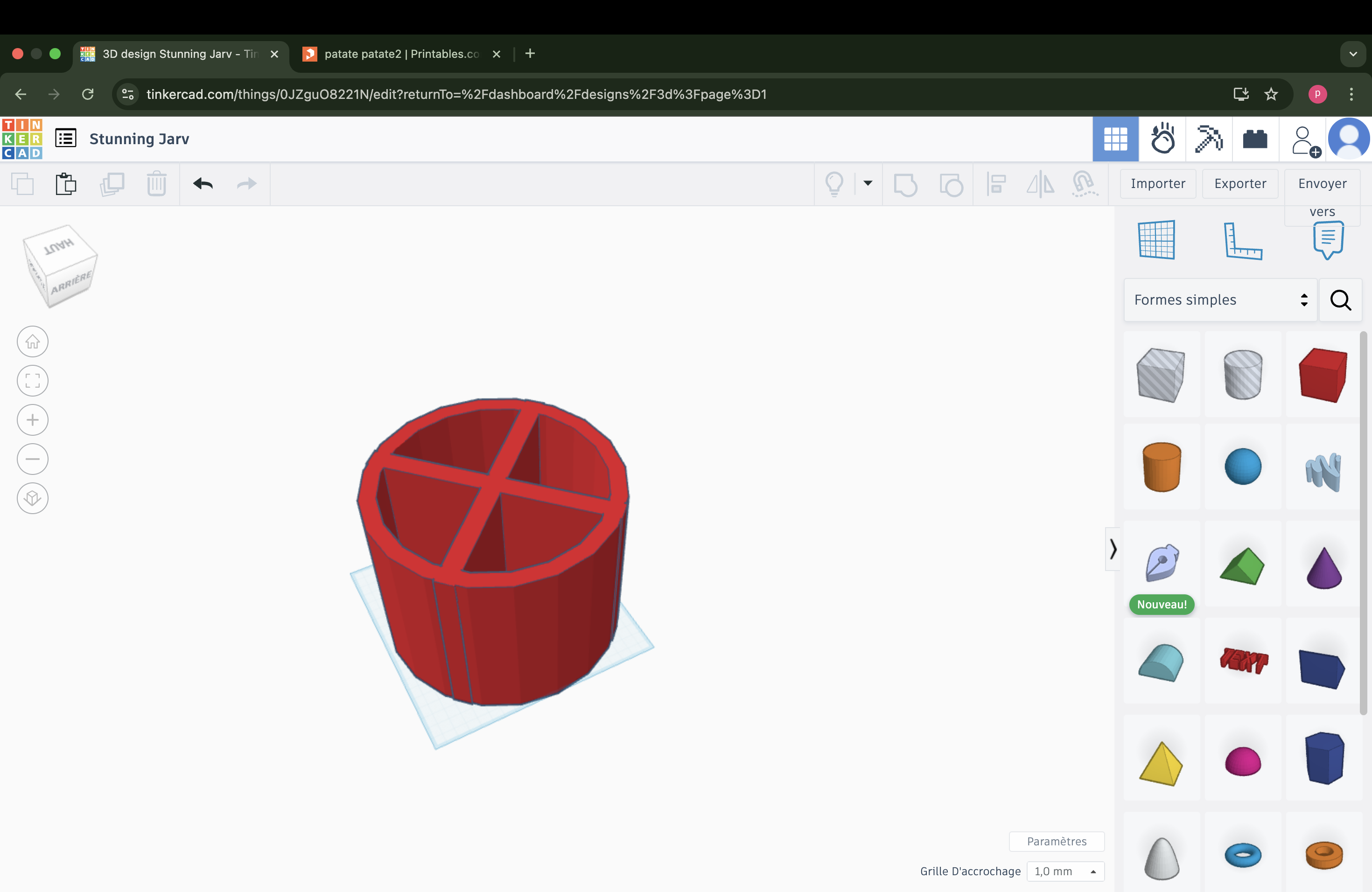Screen dimensions: 1372x892
Task: Pick the striped hole Box shape
Action: [1161, 375]
